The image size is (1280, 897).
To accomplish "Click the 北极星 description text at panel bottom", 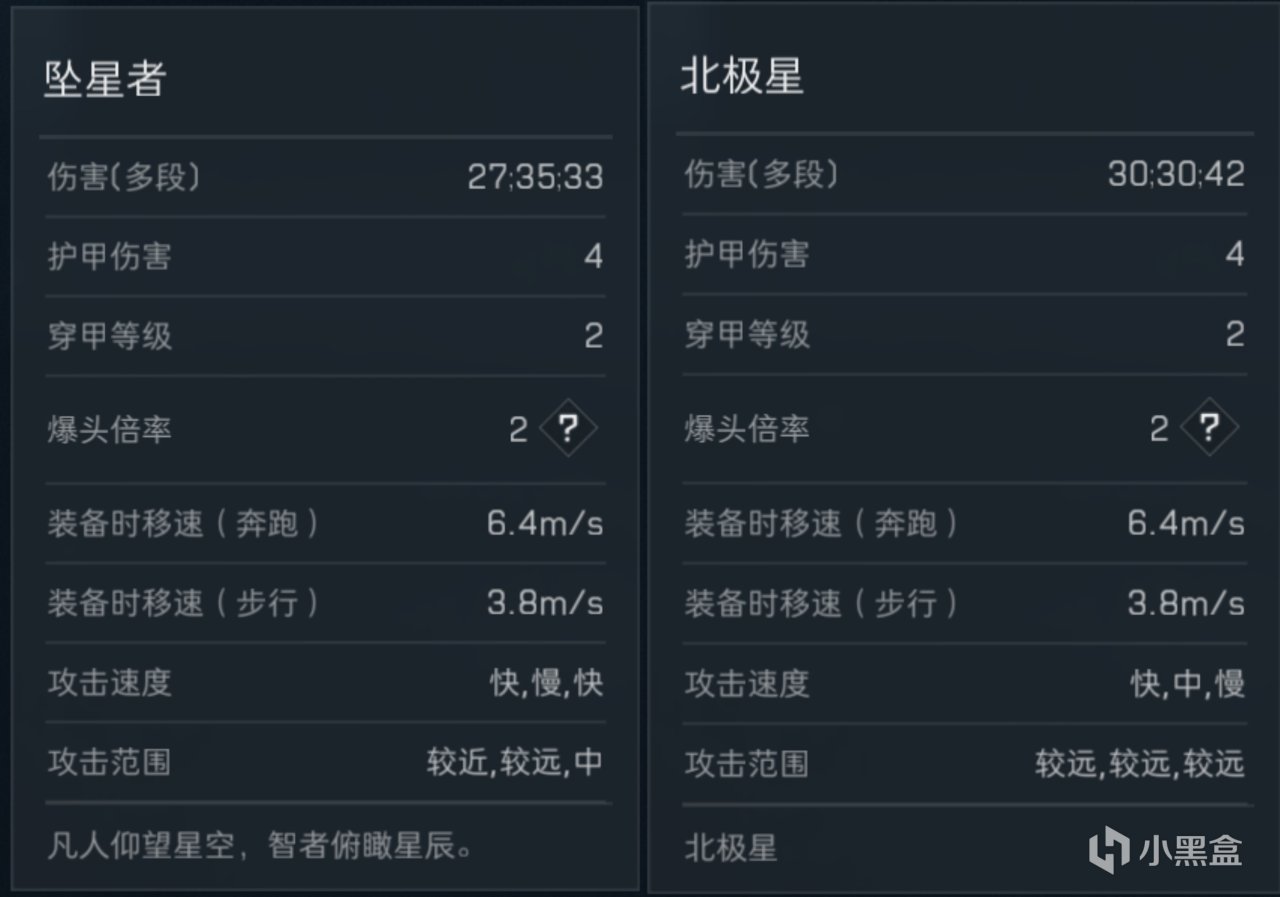I will 730,850.
